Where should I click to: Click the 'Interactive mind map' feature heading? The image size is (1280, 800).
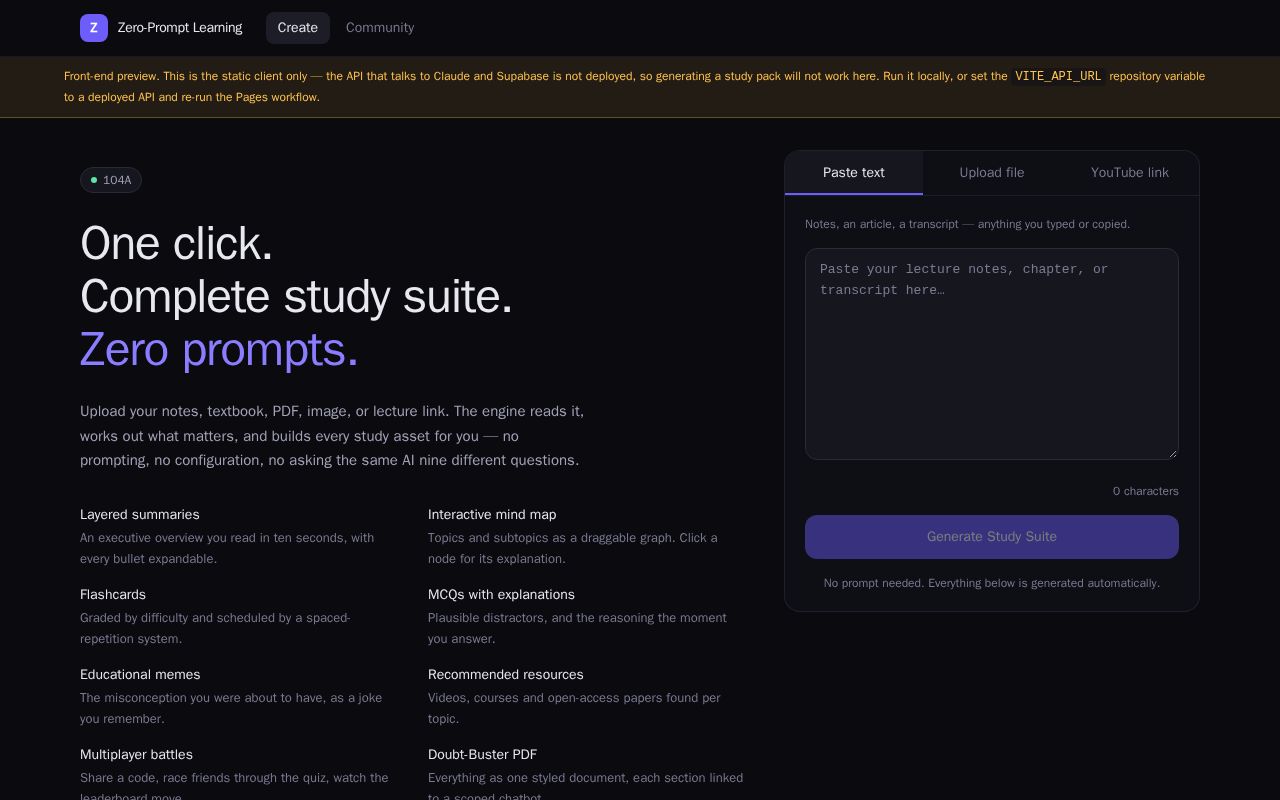(492, 515)
